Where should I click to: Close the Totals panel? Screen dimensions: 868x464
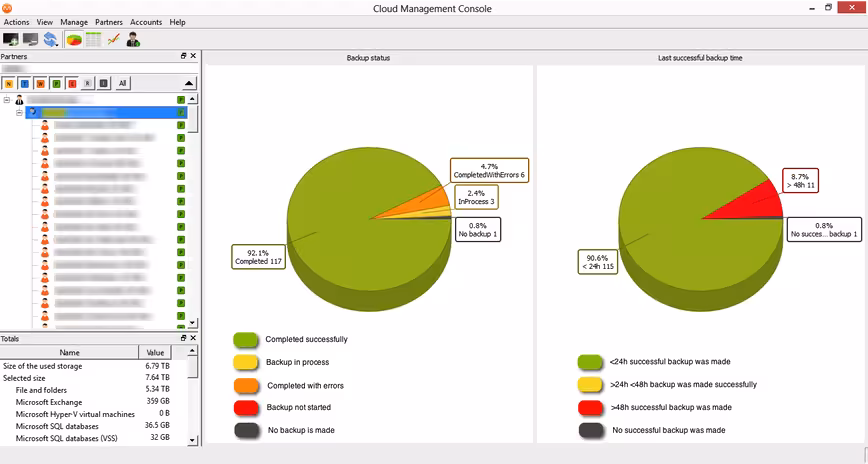[x=193, y=338]
